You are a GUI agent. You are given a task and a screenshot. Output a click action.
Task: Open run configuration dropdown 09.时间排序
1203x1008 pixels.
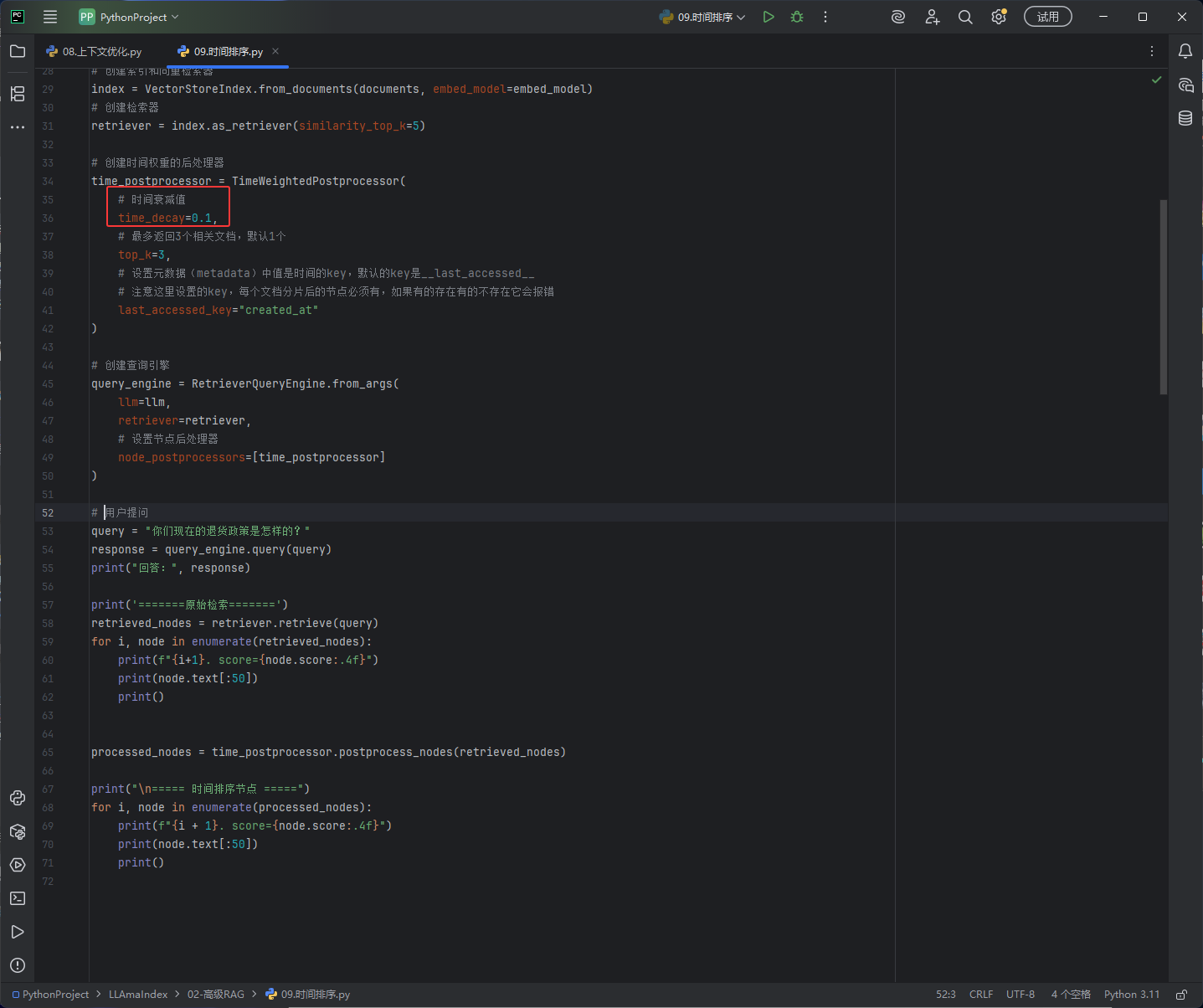[702, 17]
